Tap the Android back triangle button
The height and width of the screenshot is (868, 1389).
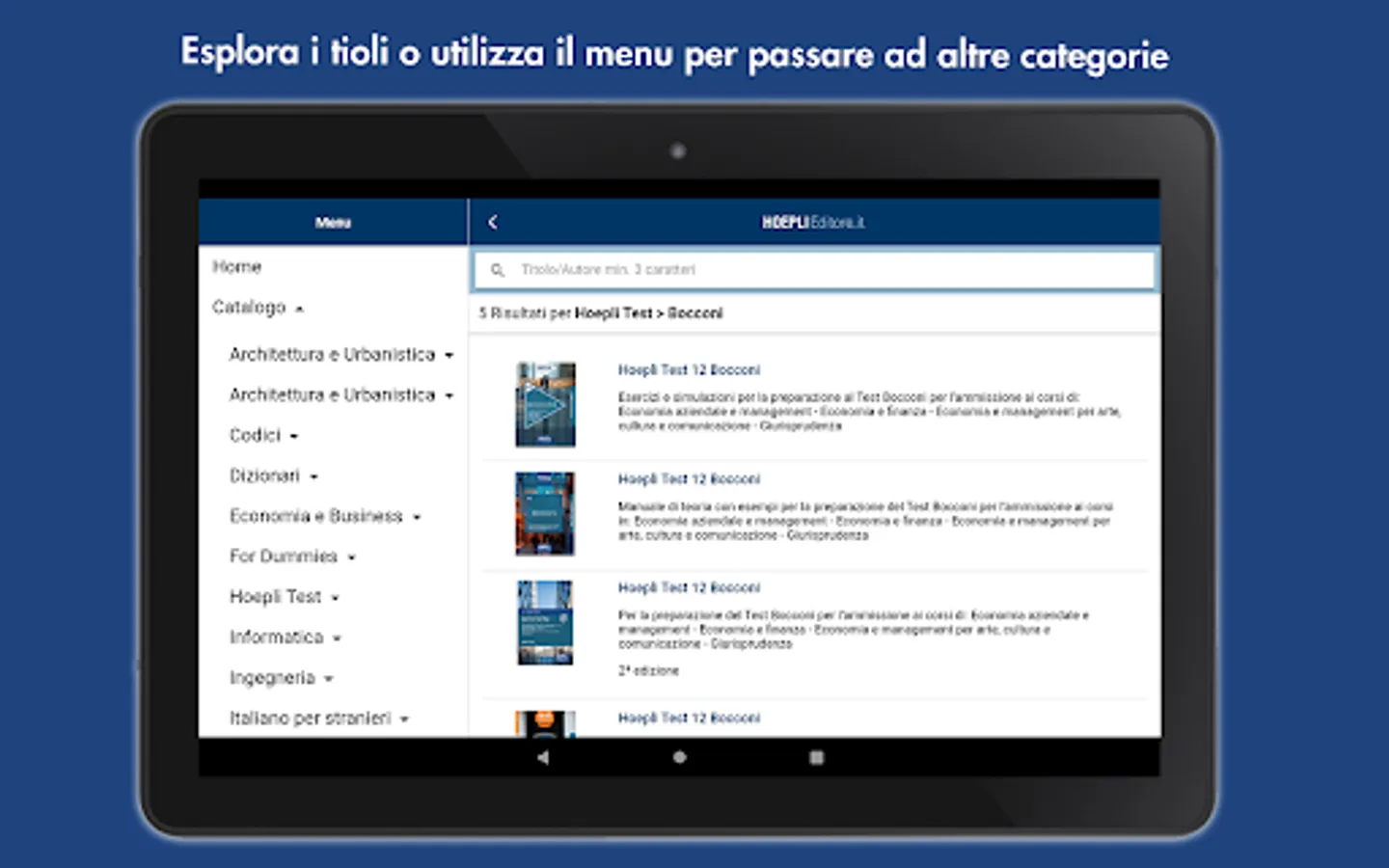click(543, 757)
